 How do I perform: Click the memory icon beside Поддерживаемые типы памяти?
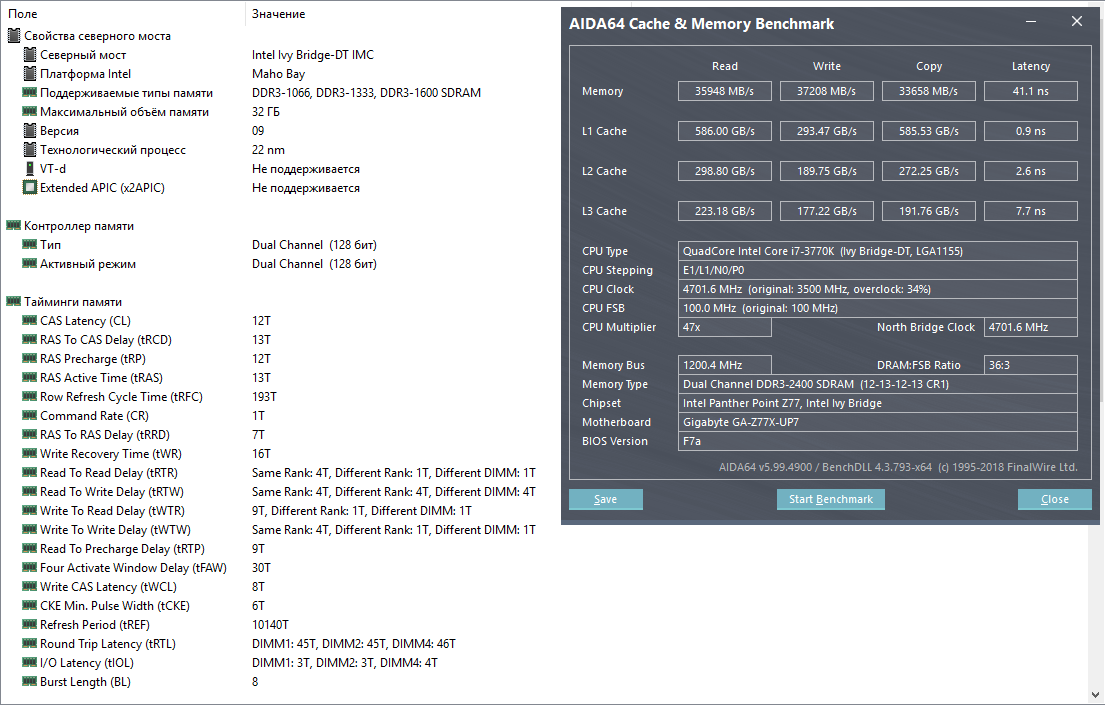[30, 92]
